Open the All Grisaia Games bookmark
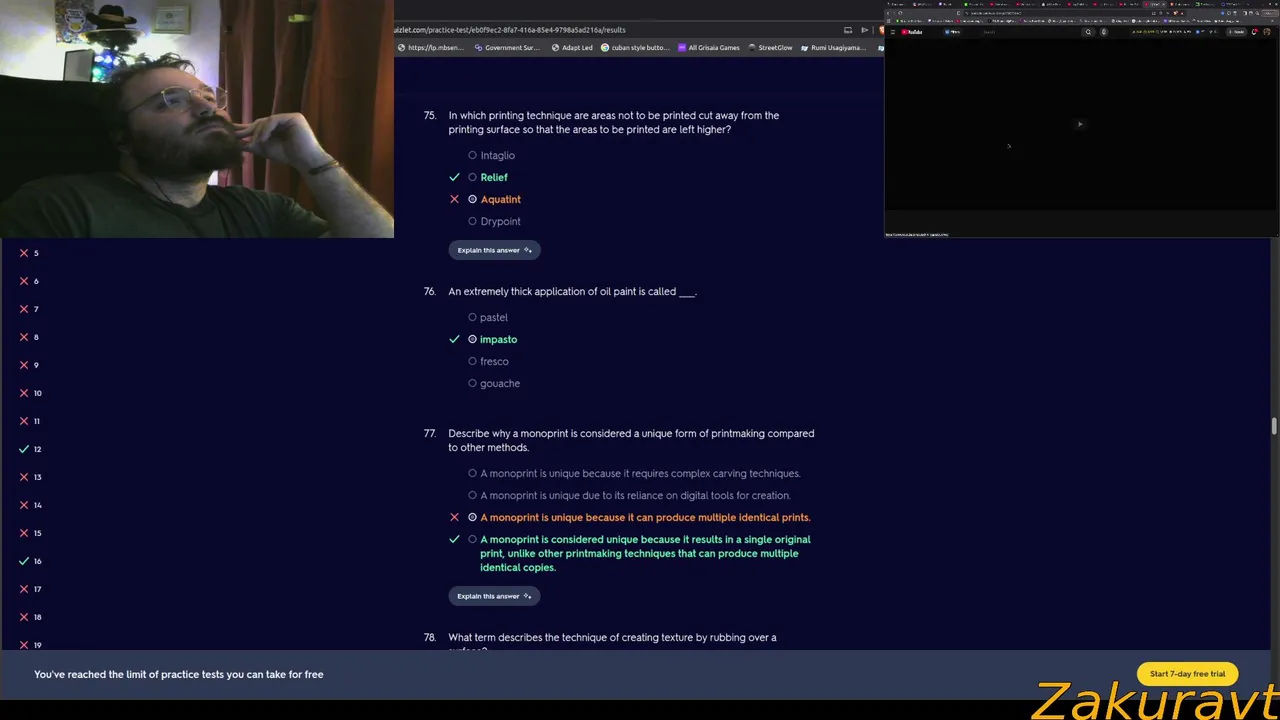Screen dimensions: 1280x720 click(x=708, y=48)
